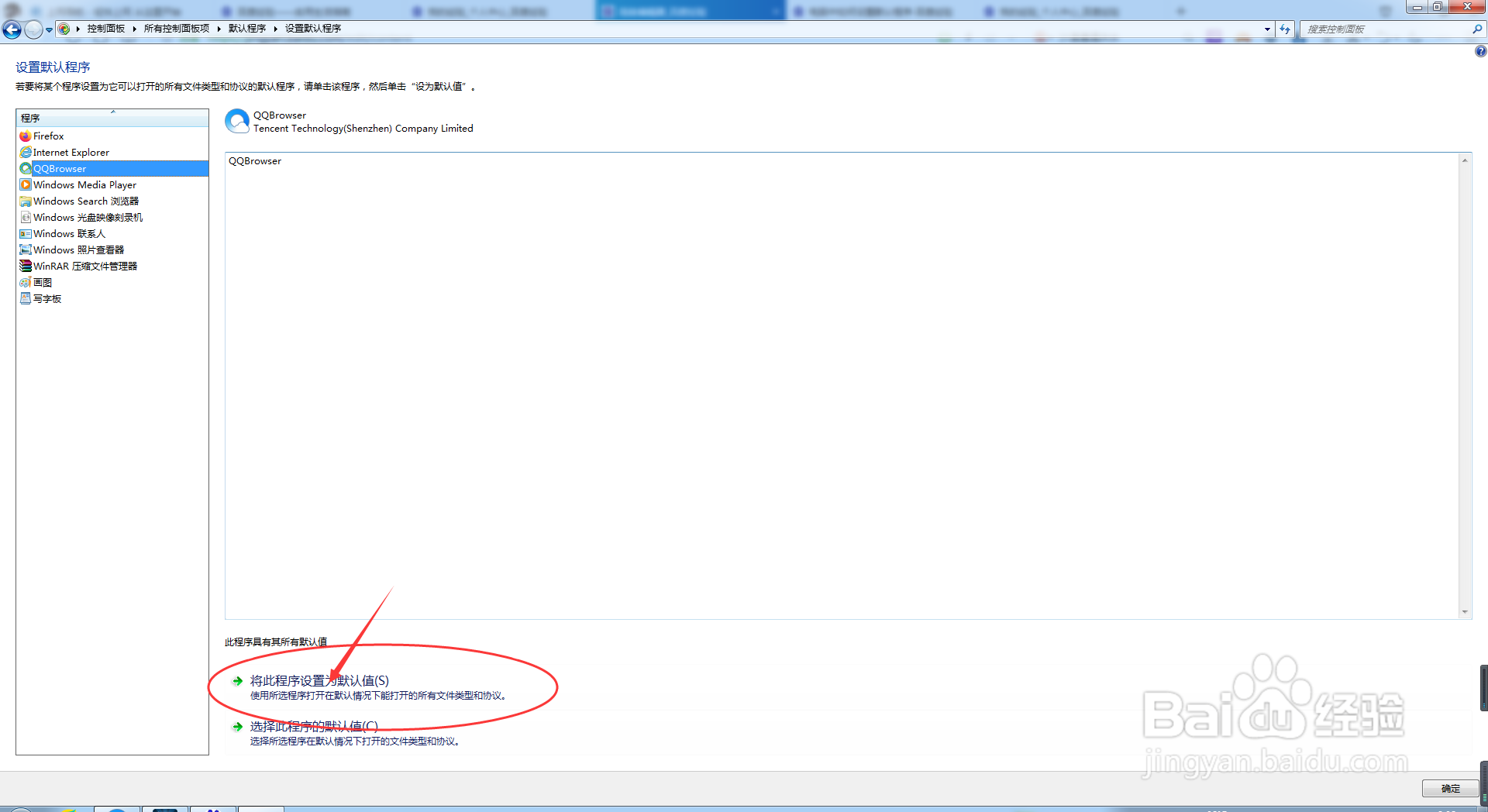Go back with the blue Back arrow
The image size is (1488, 812).
pos(12,29)
